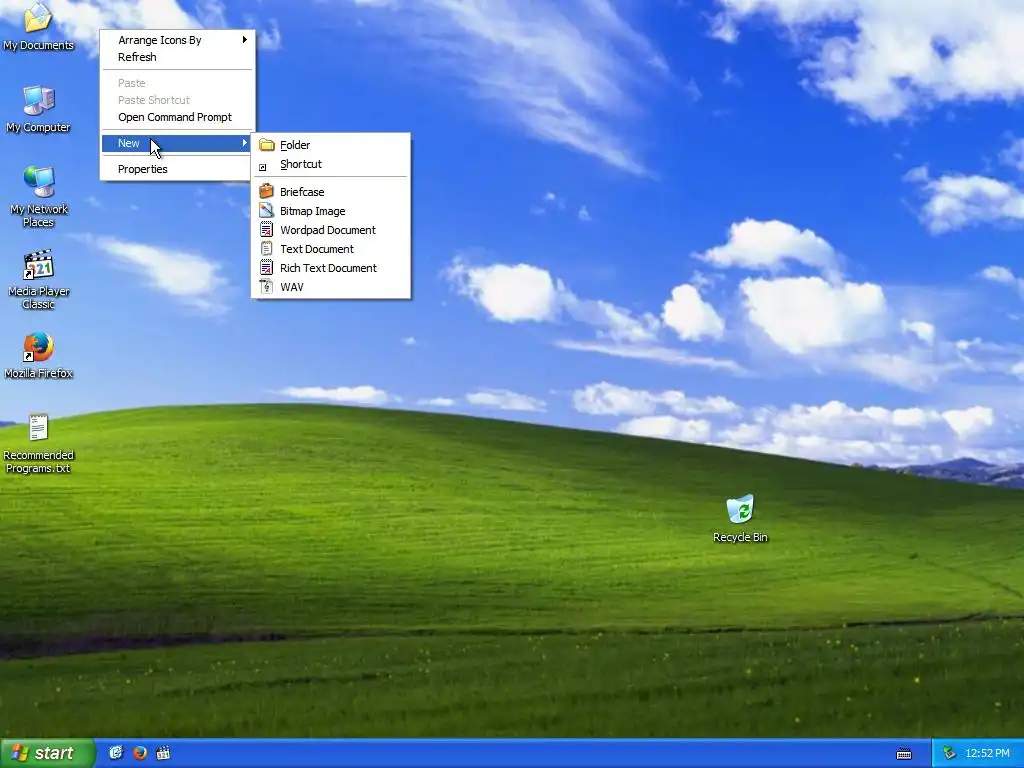This screenshot has height=768, width=1024.
Task: Click the keyboard icon in the taskbar
Action: (x=904, y=754)
